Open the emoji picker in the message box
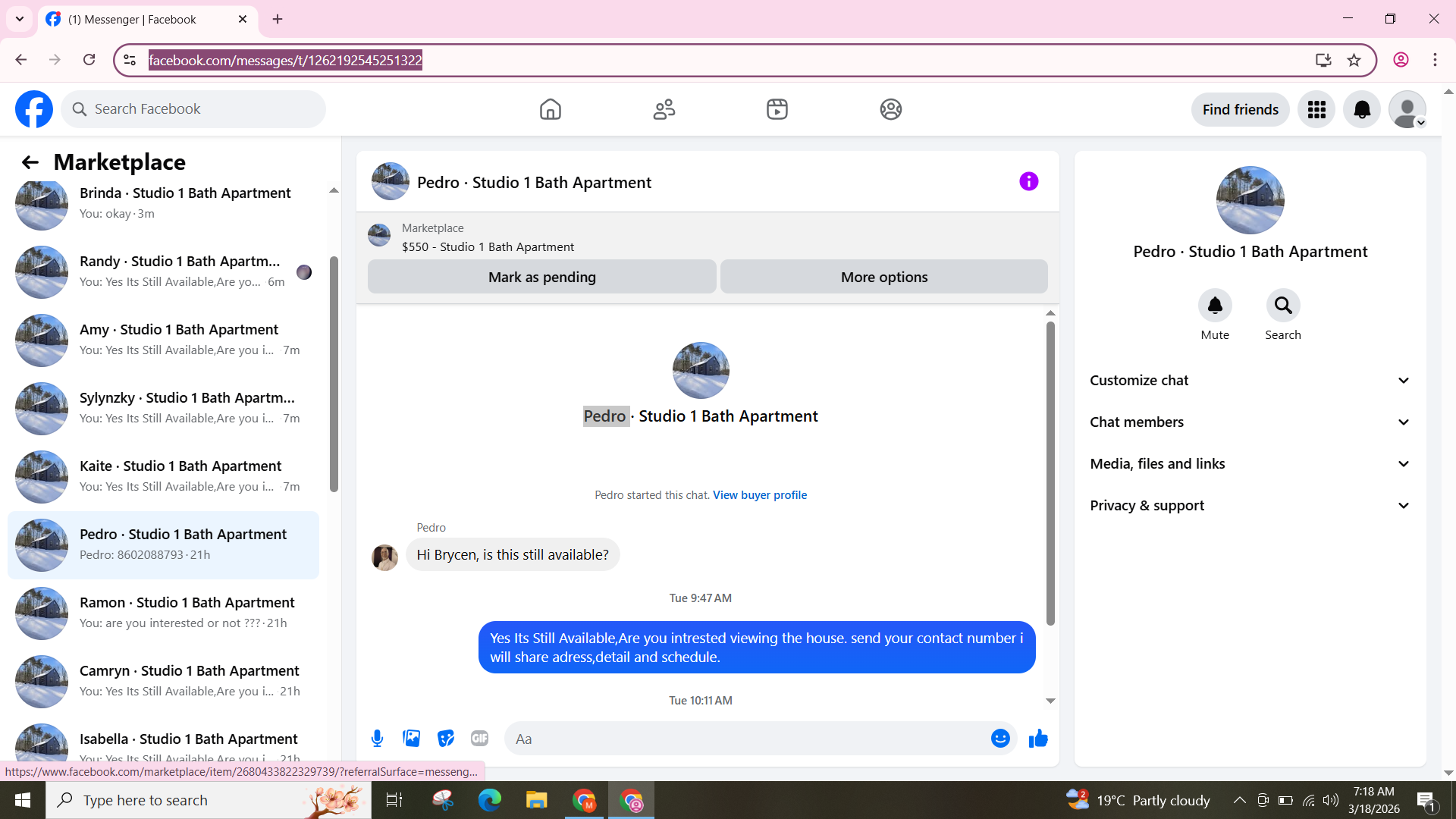Viewport: 1456px width, 819px height. pyautogui.click(x=1000, y=739)
